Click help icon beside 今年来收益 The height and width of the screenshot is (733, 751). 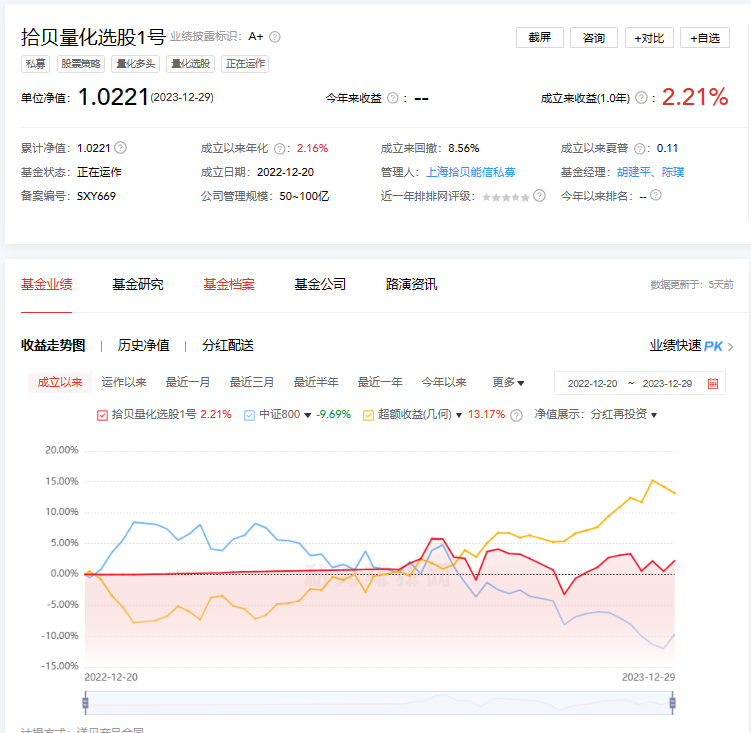click(x=393, y=98)
